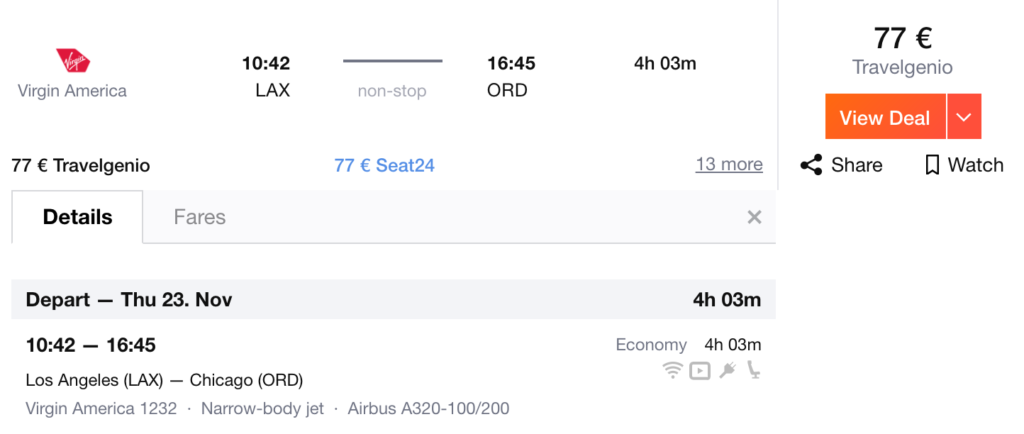The image size is (1024, 434).
Task: Click the non-stop flight route line
Action: 392,61
